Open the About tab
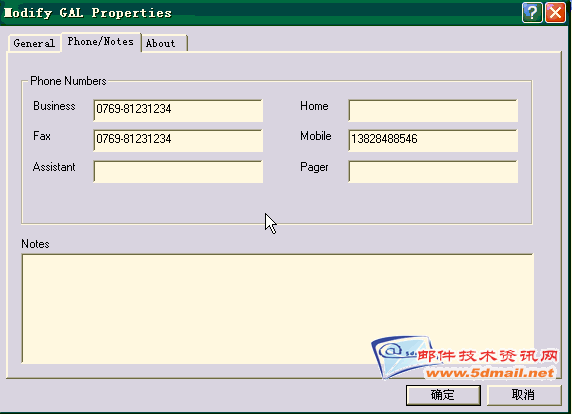This screenshot has width=572, height=414. 164,43
